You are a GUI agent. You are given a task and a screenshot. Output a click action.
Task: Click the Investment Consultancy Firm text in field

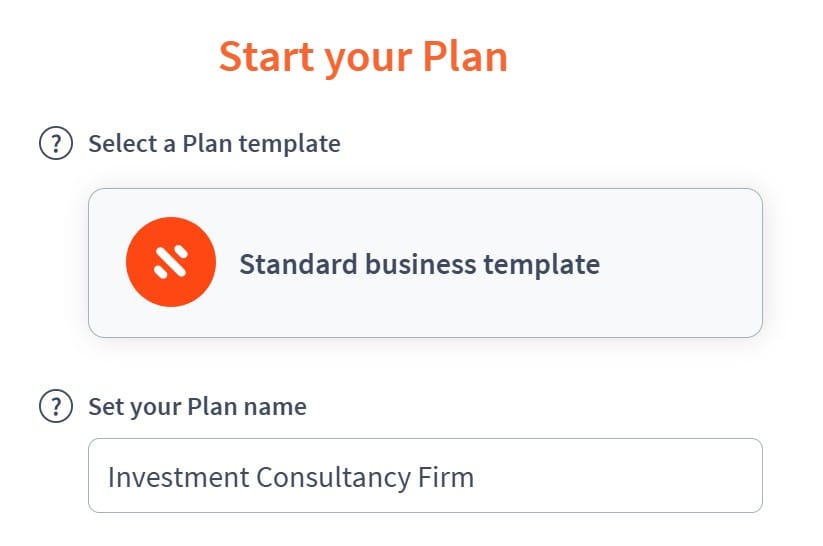click(x=291, y=477)
